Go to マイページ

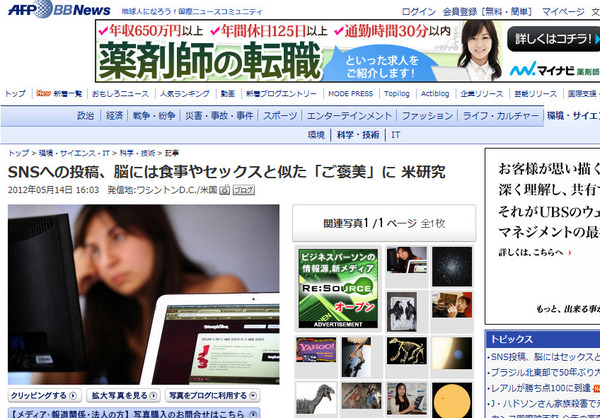(563, 11)
